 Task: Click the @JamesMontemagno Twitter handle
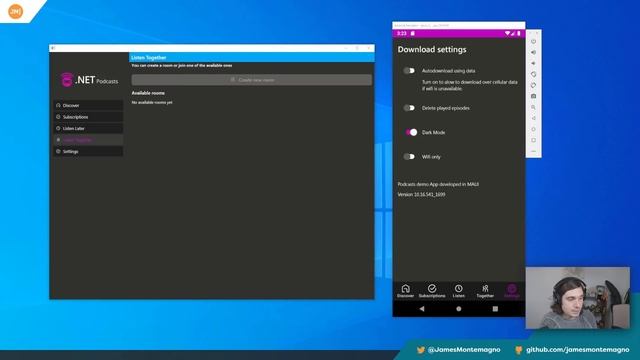pyautogui.click(x=464, y=350)
